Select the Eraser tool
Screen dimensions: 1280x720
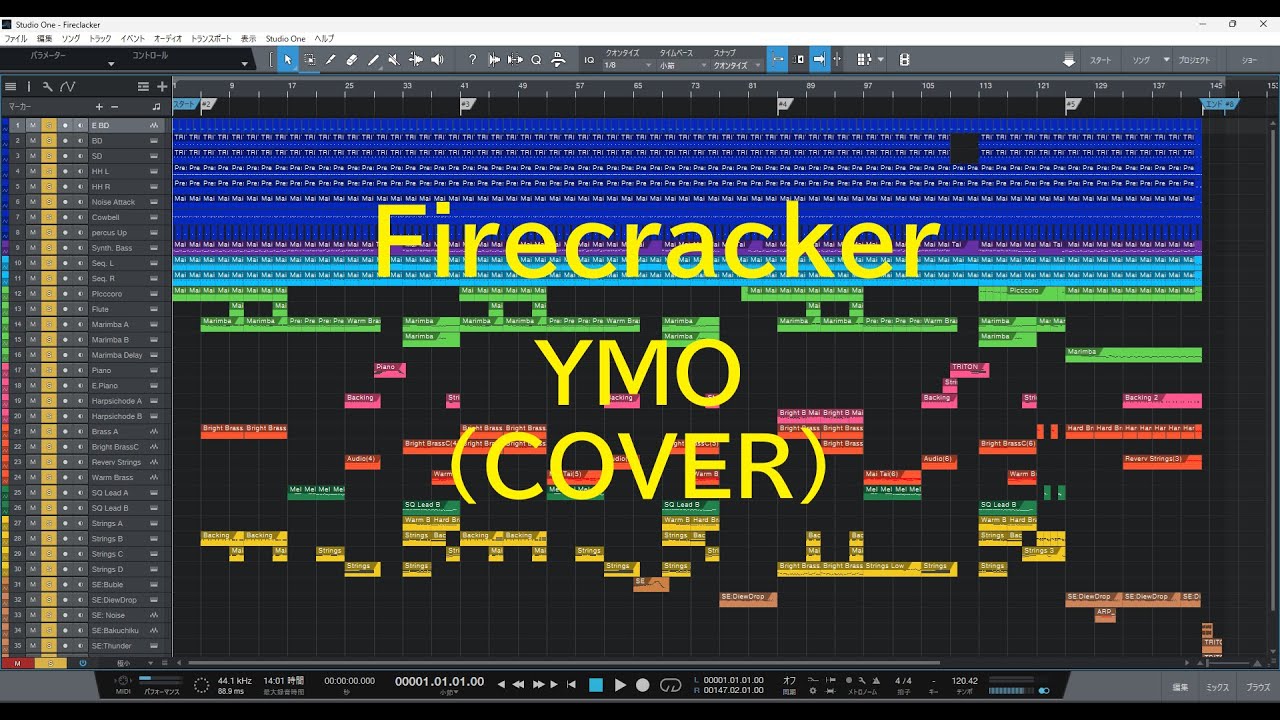click(352, 60)
